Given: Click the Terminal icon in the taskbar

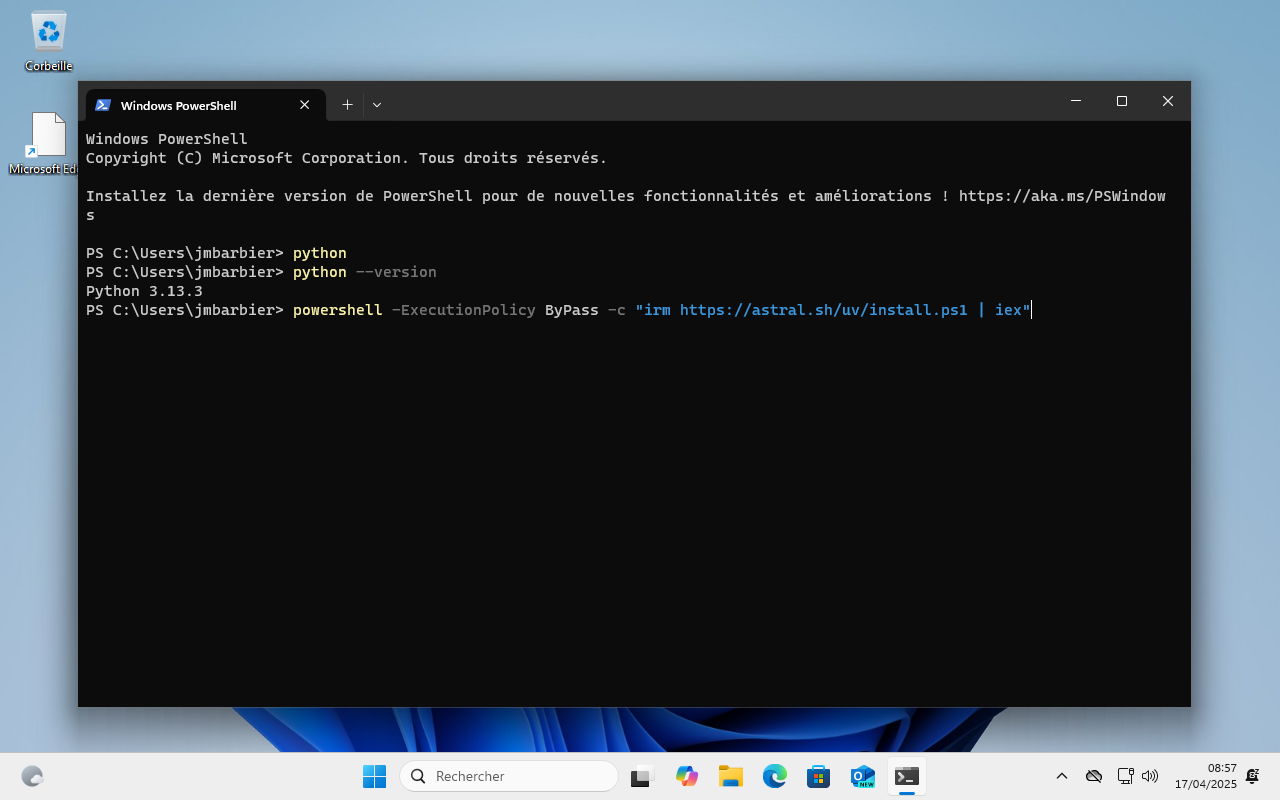Looking at the screenshot, I should click(x=906, y=776).
